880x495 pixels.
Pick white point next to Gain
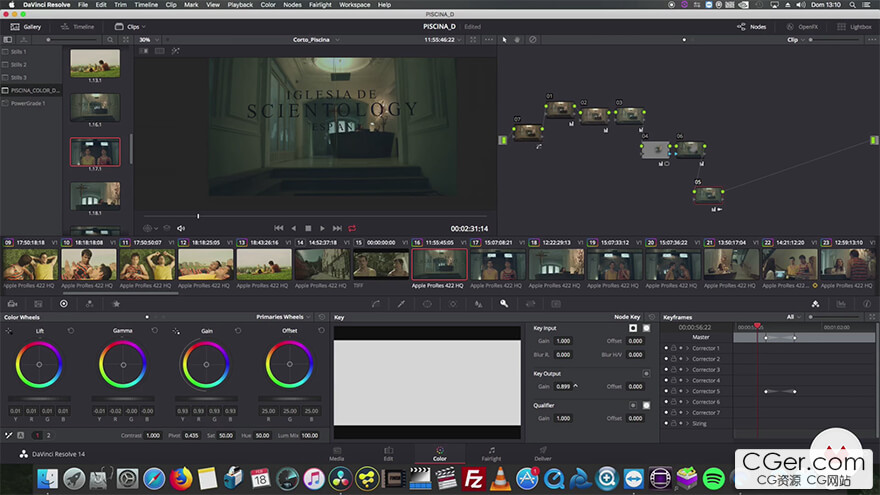pos(176,331)
